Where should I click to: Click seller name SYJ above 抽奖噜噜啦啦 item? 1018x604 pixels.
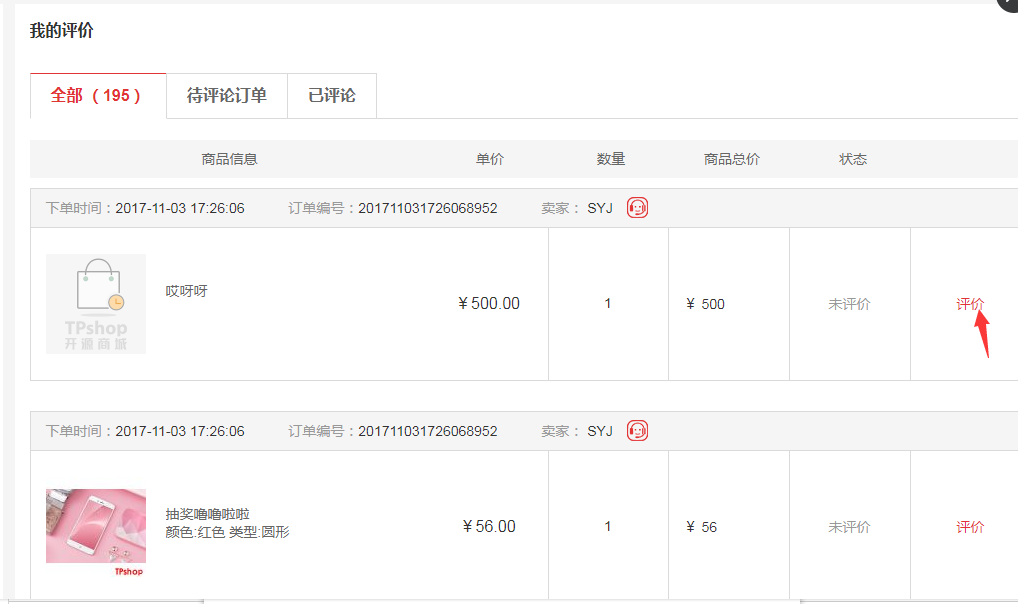click(600, 431)
